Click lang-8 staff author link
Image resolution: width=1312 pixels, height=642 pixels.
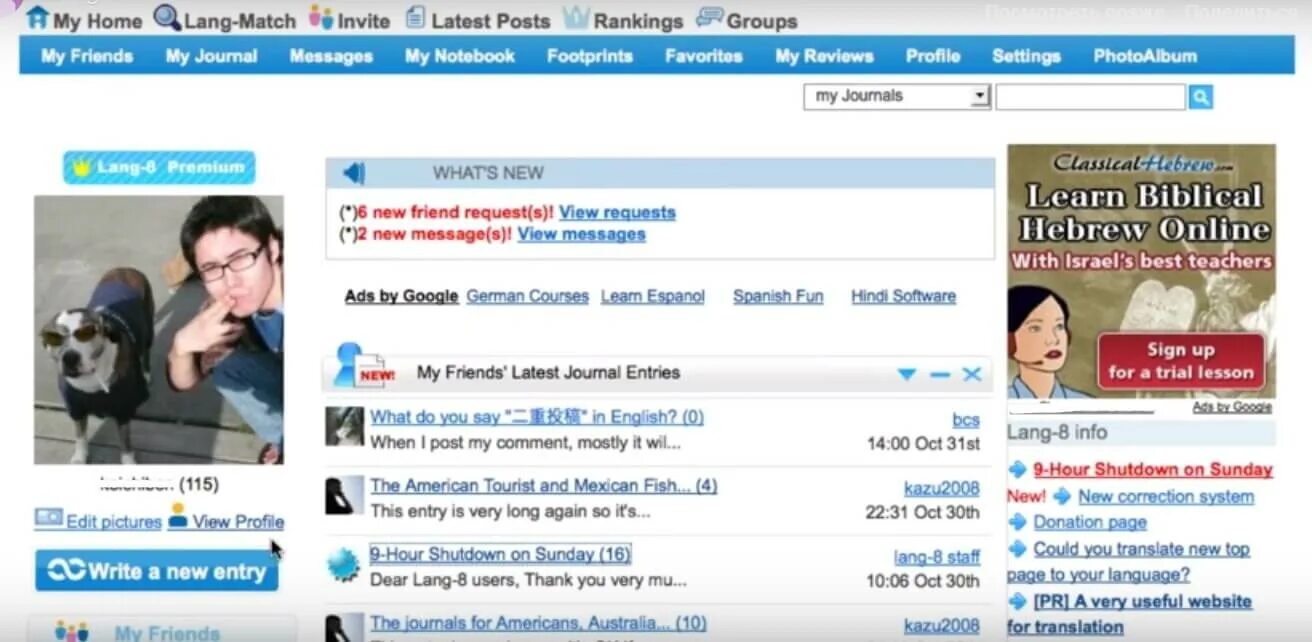pos(937,558)
